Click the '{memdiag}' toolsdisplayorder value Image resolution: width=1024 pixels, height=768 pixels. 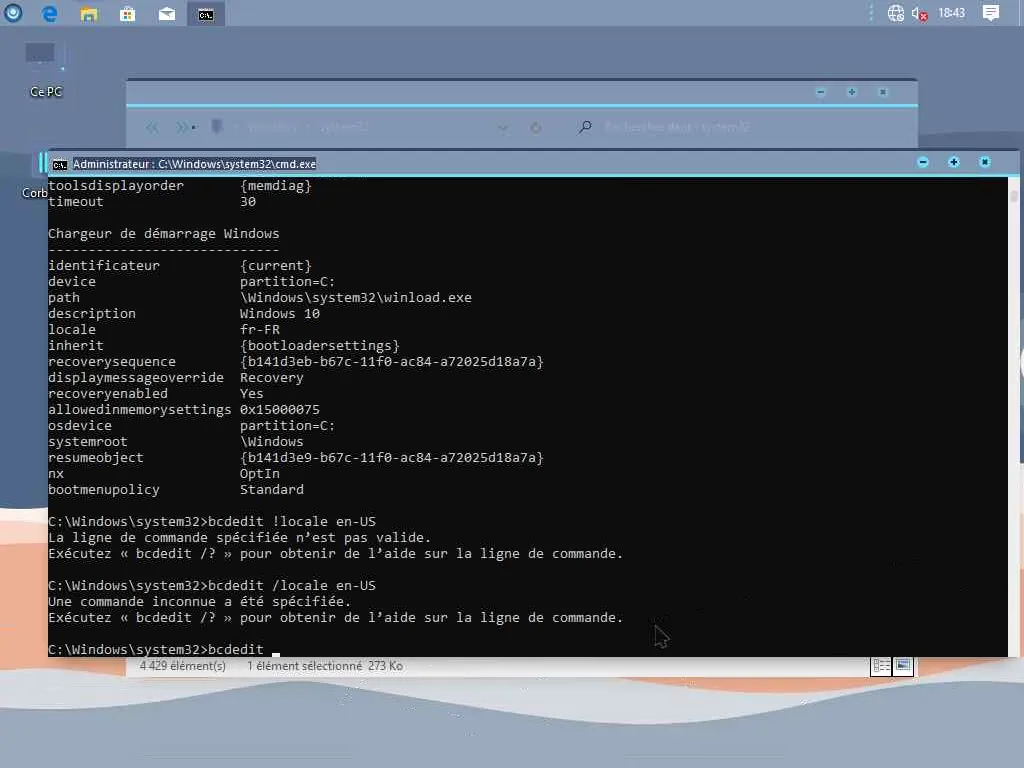click(x=276, y=185)
